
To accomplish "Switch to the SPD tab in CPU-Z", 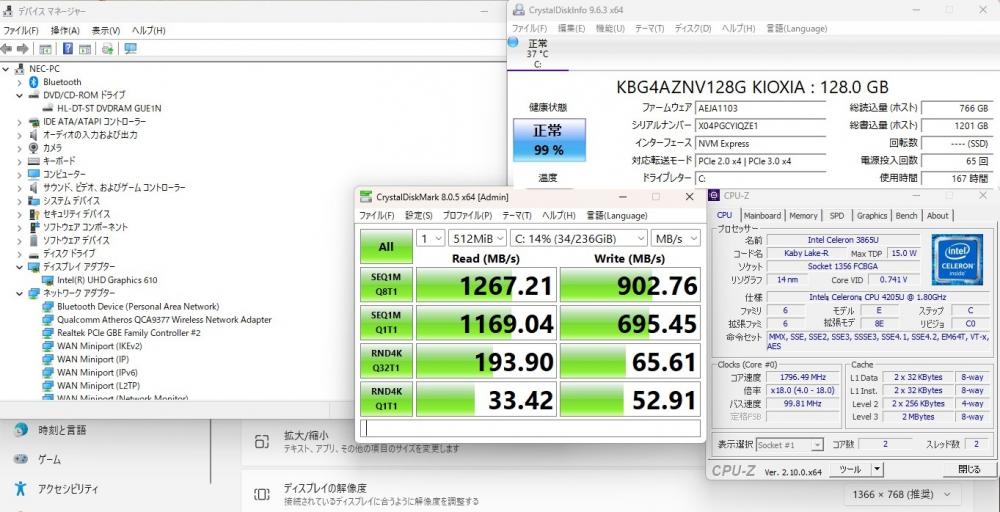I will point(837,216).
